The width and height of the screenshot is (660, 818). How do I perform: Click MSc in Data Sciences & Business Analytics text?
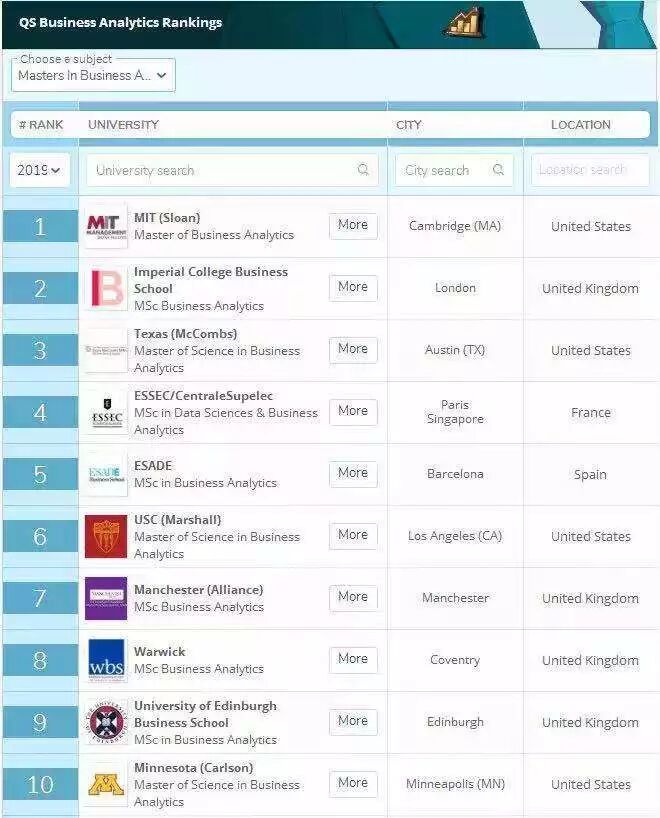(226, 421)
